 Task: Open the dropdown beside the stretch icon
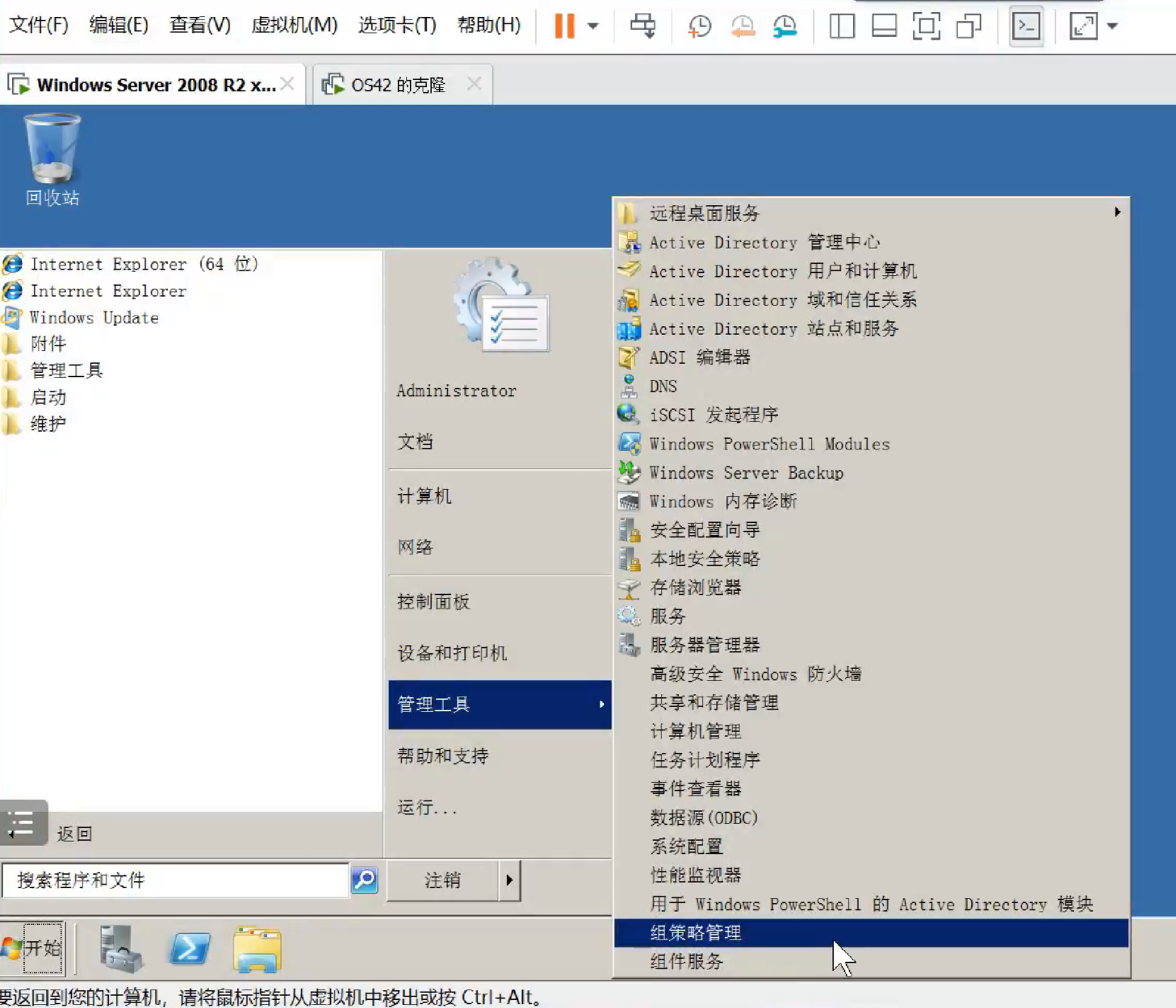1112,26
